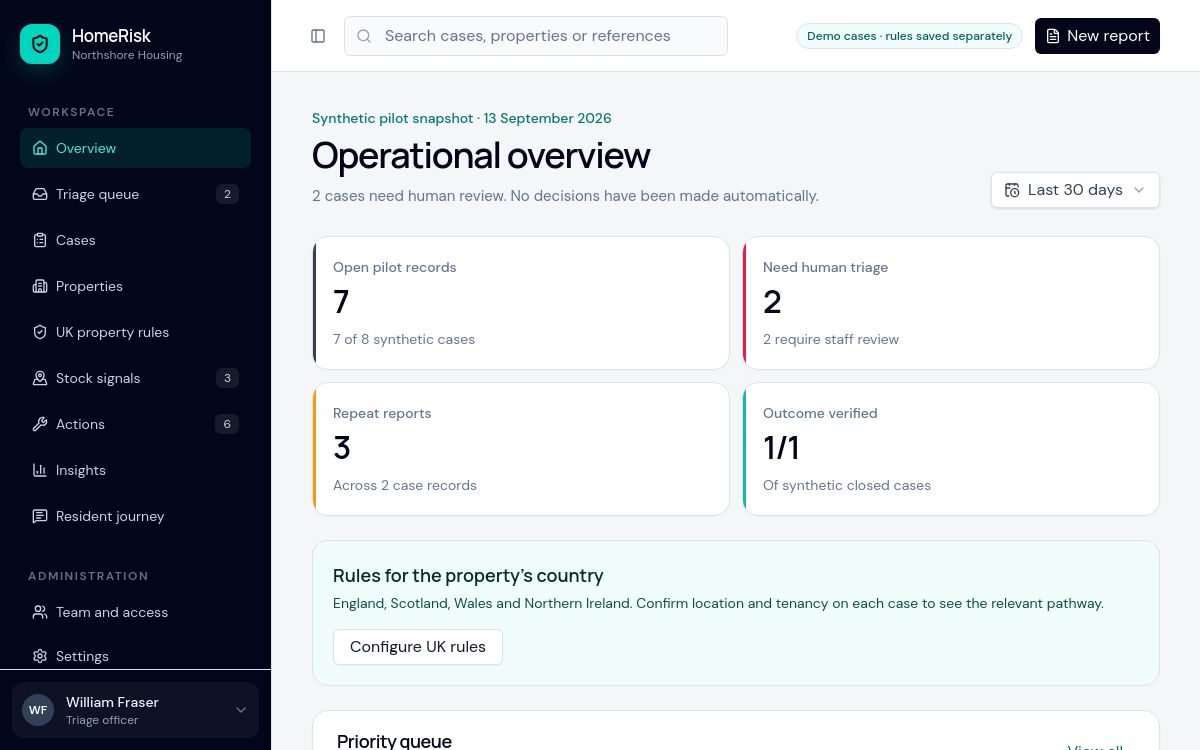Image resolution: width=1200 pixels, height=750 pixels.
Task: Click the Actions wrench icon
Action: point(40,424)
